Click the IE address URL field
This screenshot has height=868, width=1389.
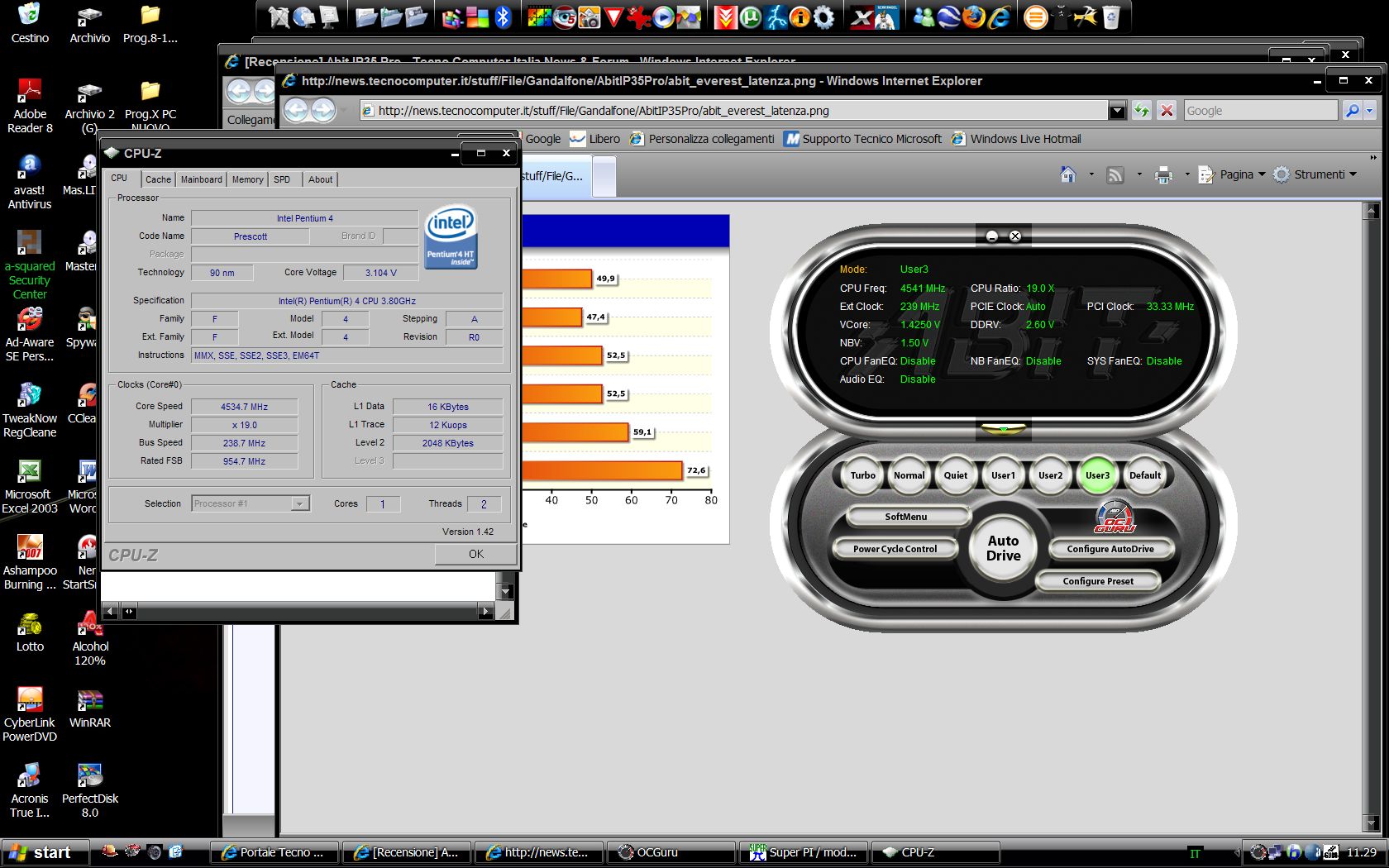pyautogui.click(x=734, y=111)
